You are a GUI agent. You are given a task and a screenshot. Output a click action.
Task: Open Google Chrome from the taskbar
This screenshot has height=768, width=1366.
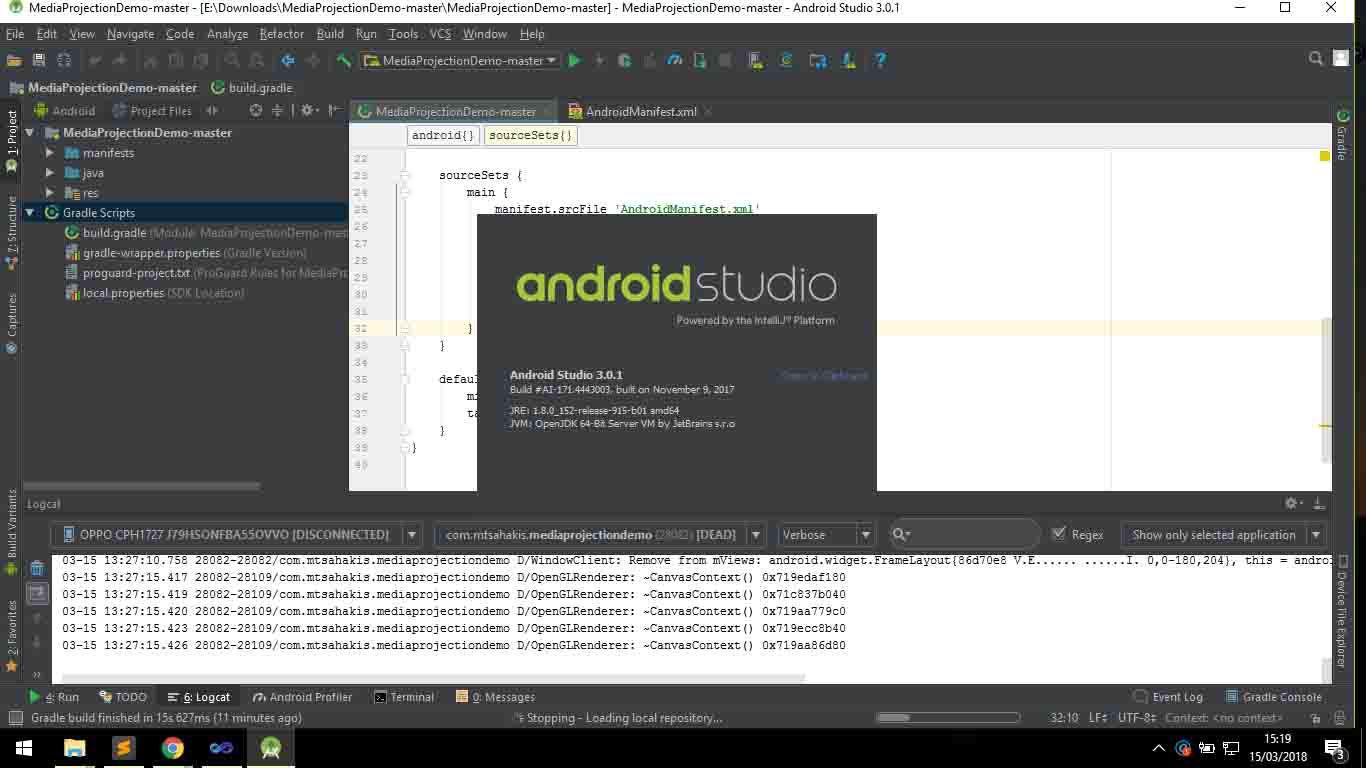click(173, 747)
